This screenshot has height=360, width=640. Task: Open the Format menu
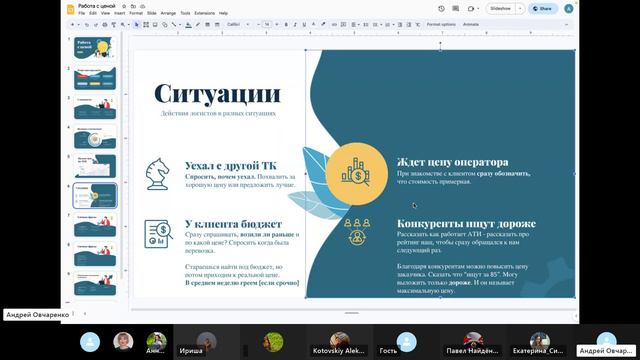click(x=136, y=13)
